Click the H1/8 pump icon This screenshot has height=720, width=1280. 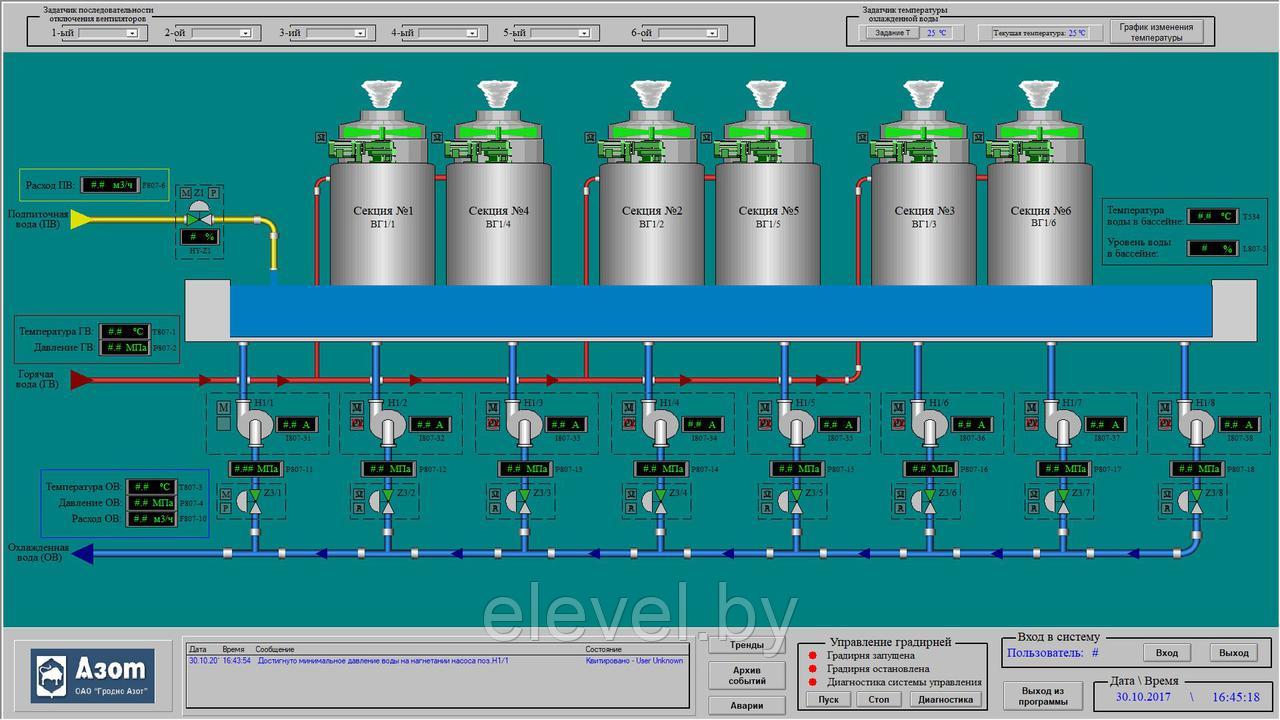coord(1190,427)
